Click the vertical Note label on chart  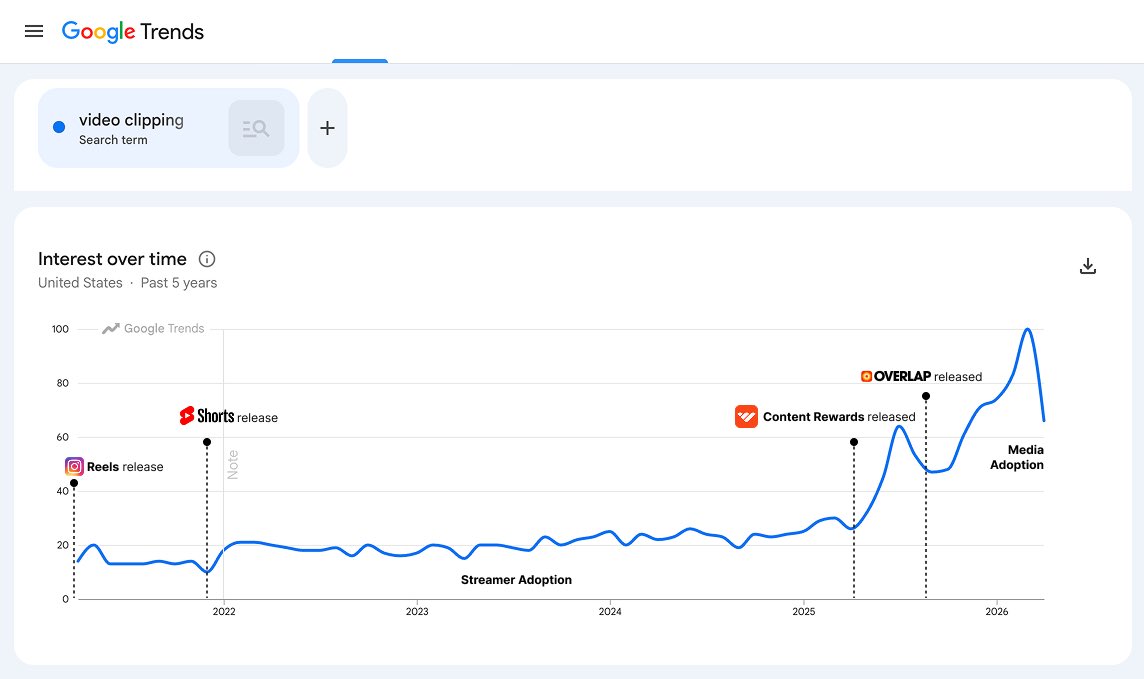[x=233, y=465]
